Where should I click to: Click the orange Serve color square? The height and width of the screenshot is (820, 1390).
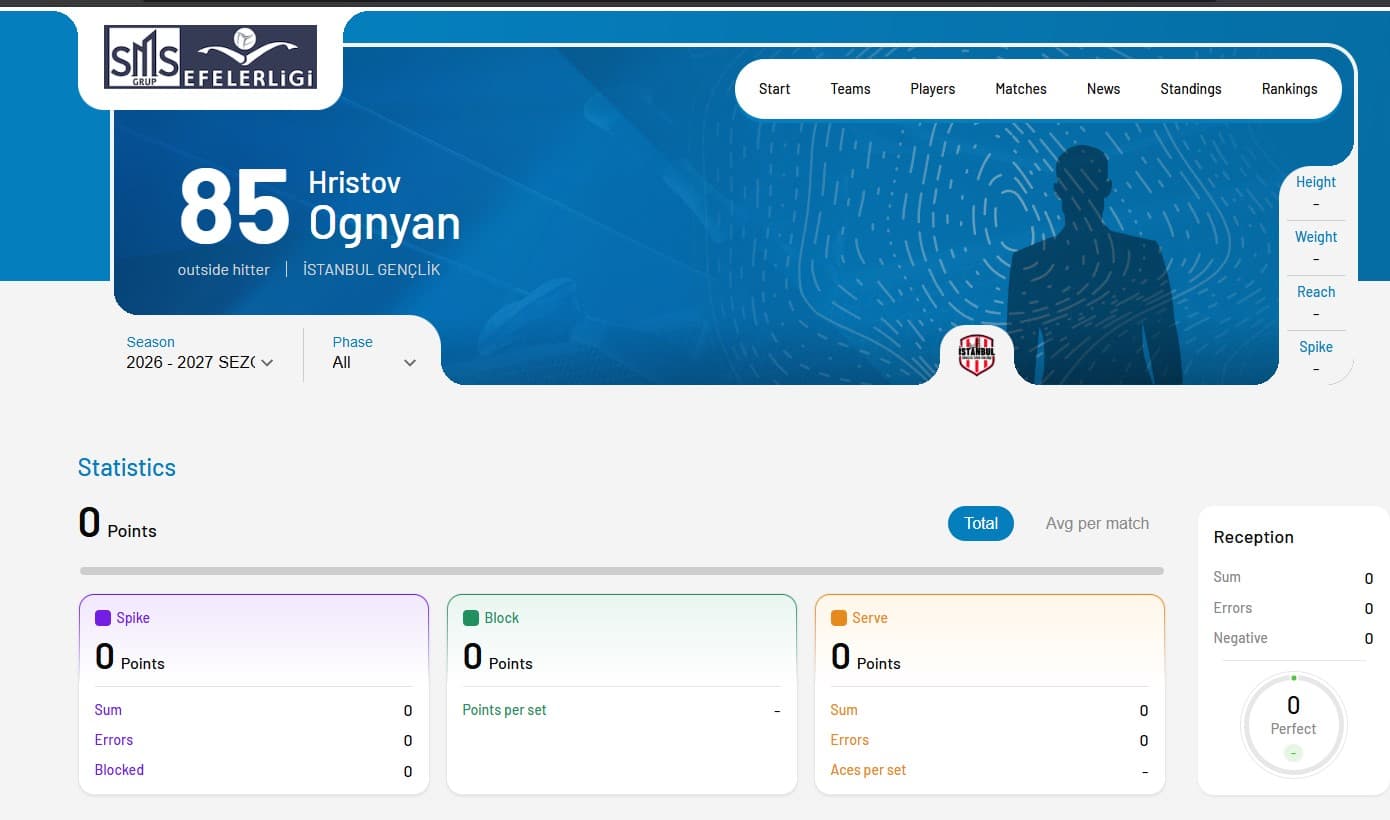839,618
